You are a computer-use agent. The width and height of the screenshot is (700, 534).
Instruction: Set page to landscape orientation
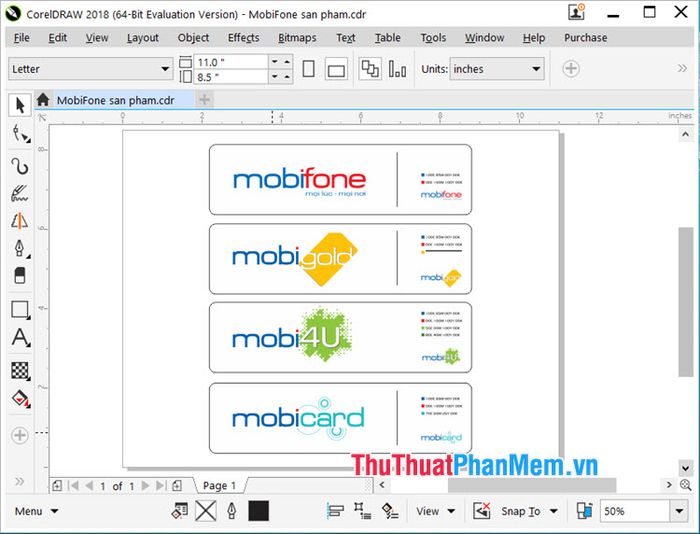coord(336,70)
